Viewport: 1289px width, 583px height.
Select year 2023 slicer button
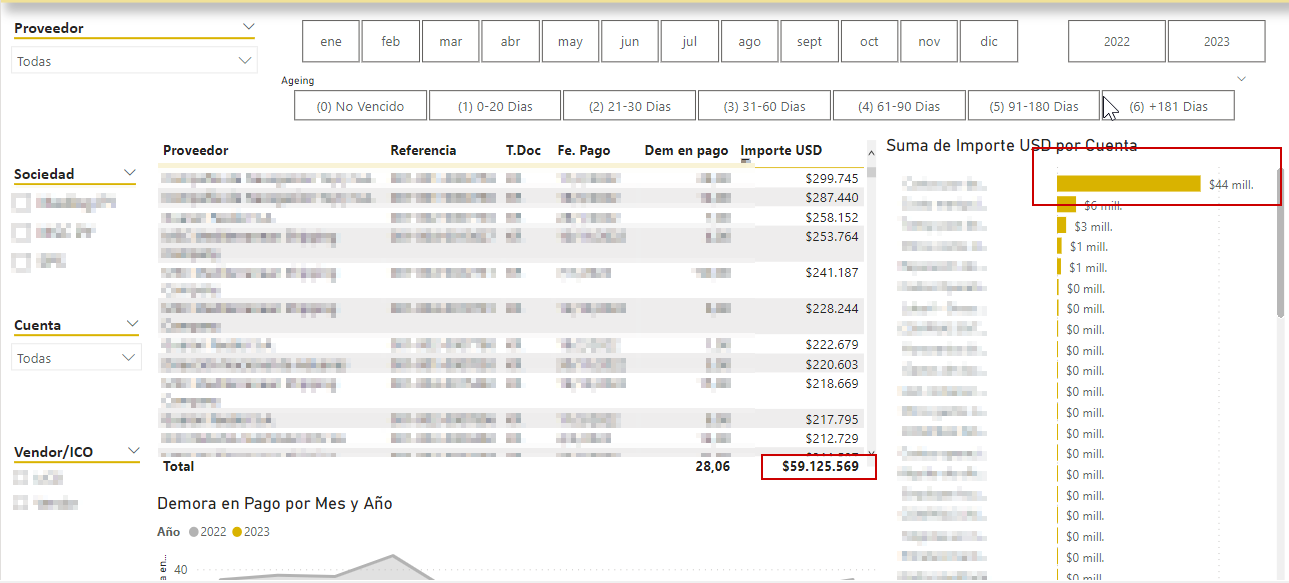click(x=1217, y=41)
